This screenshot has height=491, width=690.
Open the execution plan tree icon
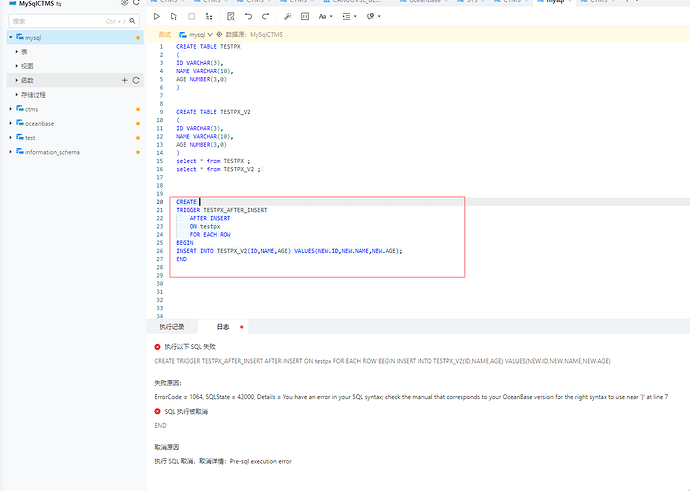pos(209,16)
